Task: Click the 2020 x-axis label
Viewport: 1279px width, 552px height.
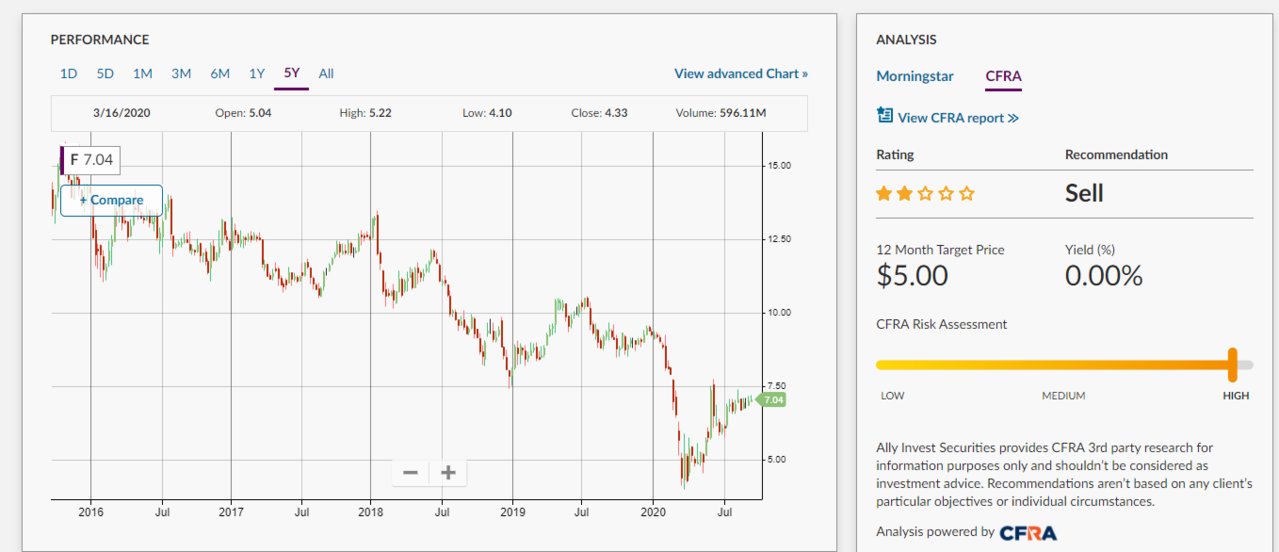Action: pos(653,510)
